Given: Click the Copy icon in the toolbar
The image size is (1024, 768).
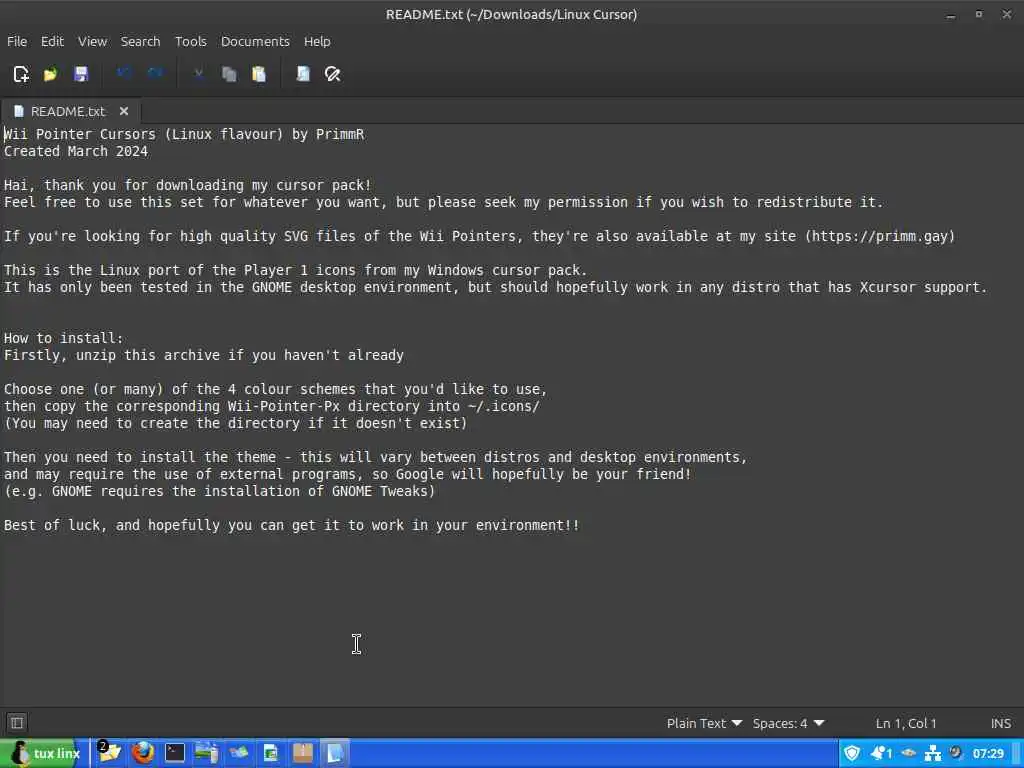Looking at the screenshot, I should pos(229,74).
